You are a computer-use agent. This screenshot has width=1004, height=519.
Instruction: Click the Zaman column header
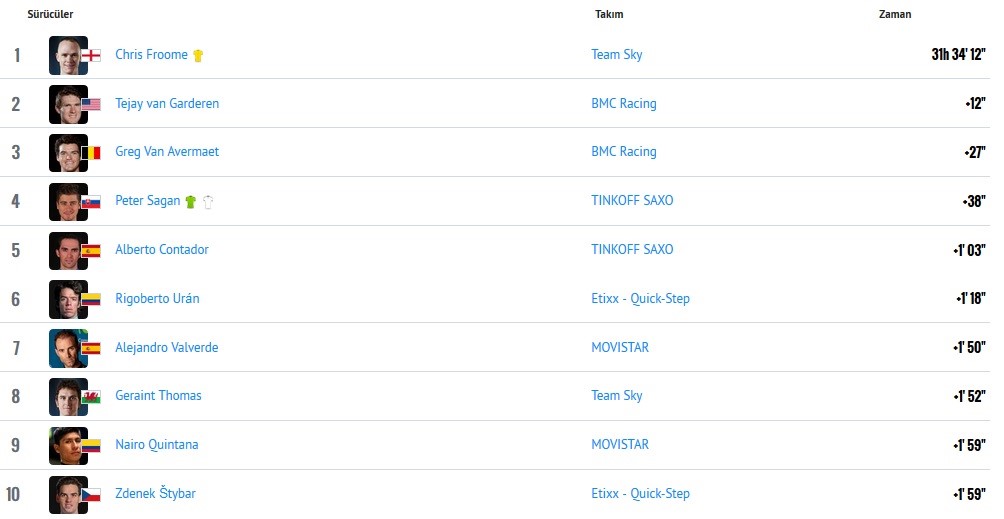pos(895,15)
